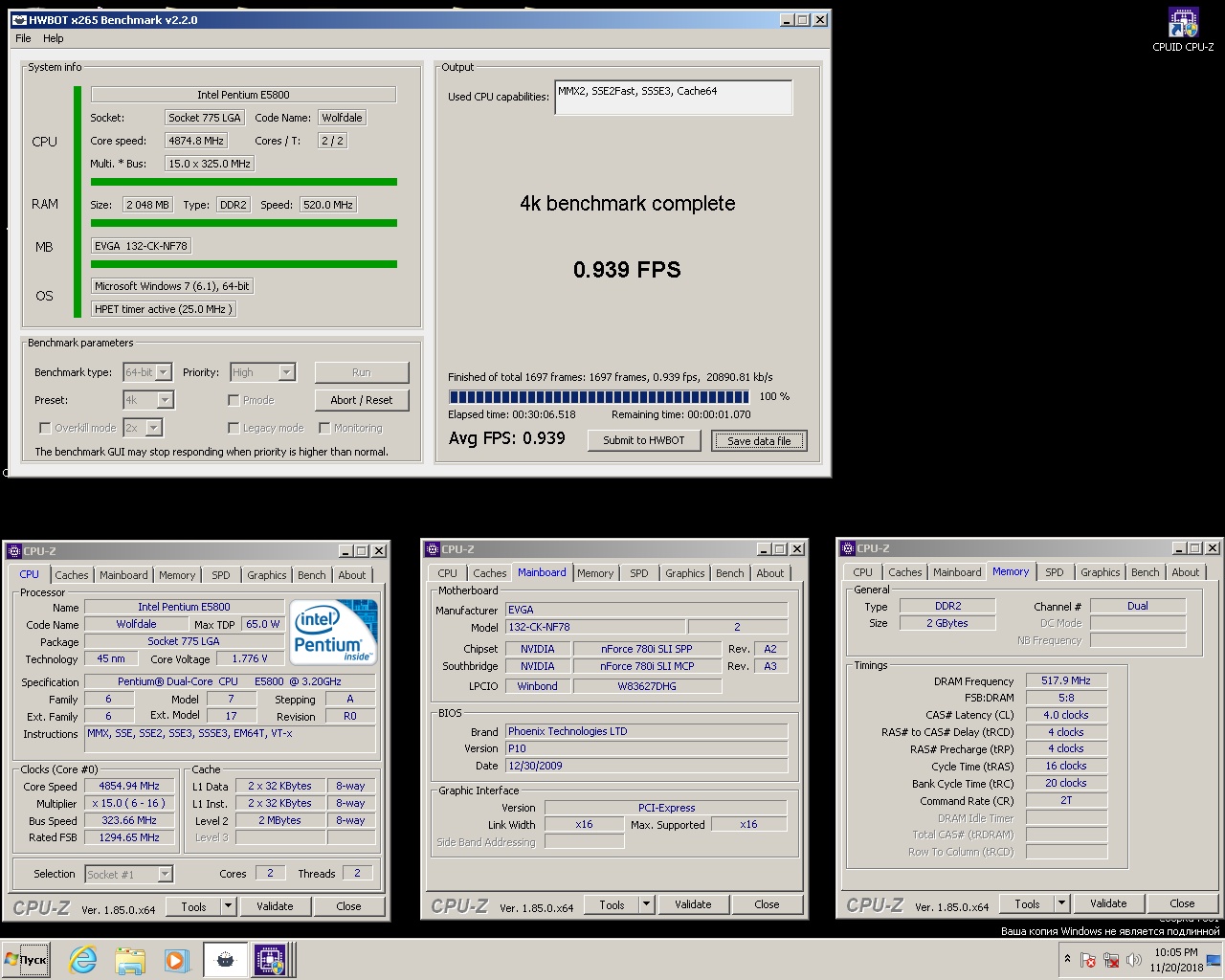Image resolution: width=1225 pixels, height=980 pixels.
Task: Open the Socket #1 selection dropdown
Action: click(165, 874)
